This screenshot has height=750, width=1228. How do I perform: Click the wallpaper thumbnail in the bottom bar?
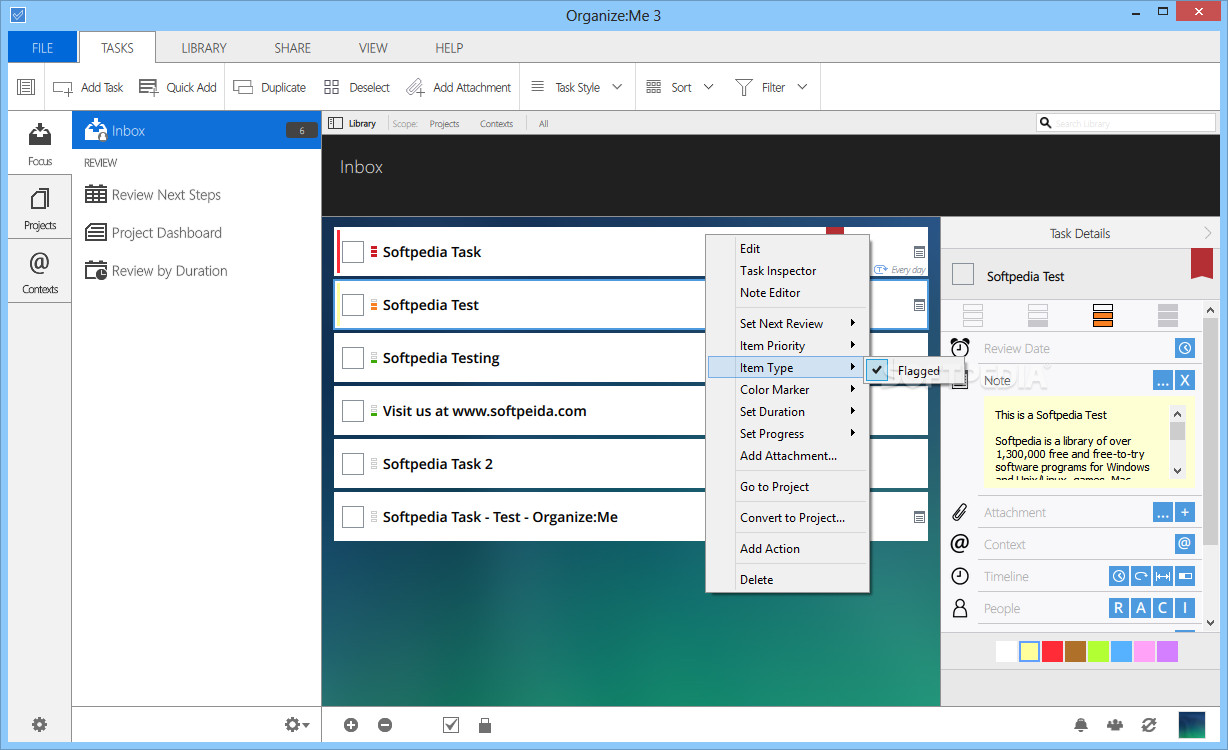pyautogui.click(x=1192, y=725)
